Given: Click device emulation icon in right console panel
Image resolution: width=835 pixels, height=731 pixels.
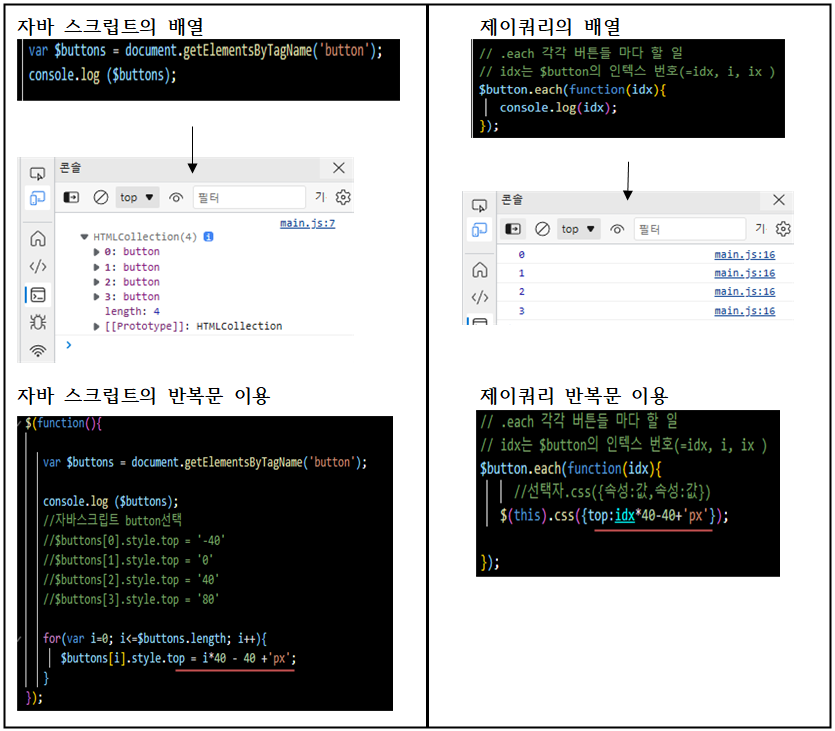Looking at the screenshot, I should pos(479,230).
